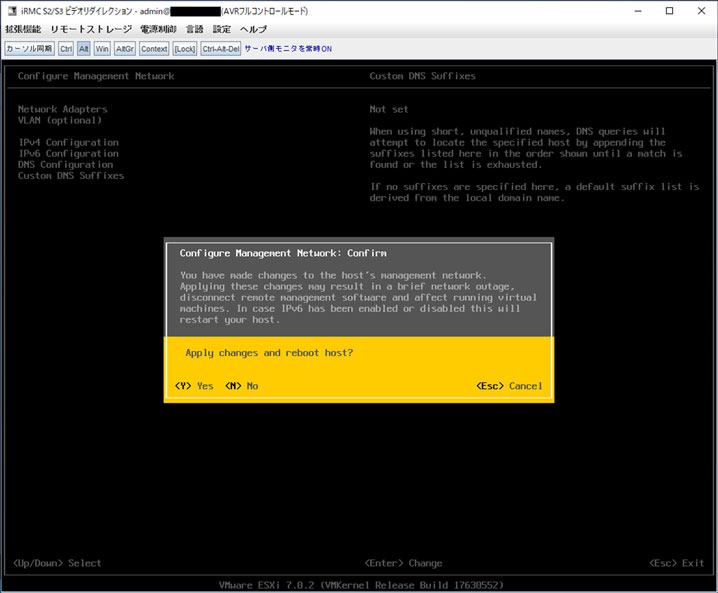The height and width of the screenshot is (593, 718).
Task: Toggle the Alt key button
Action: point(83,49)
